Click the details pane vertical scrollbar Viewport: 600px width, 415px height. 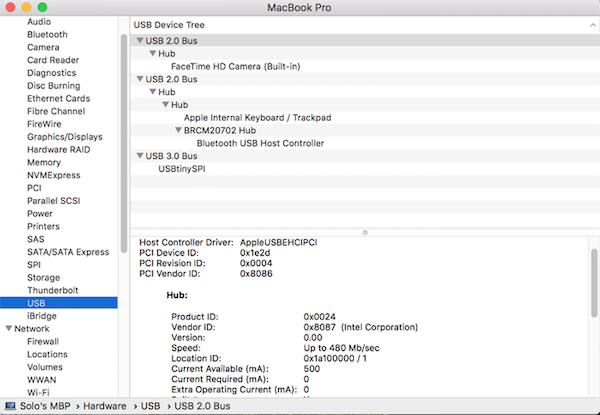[594, 283]
